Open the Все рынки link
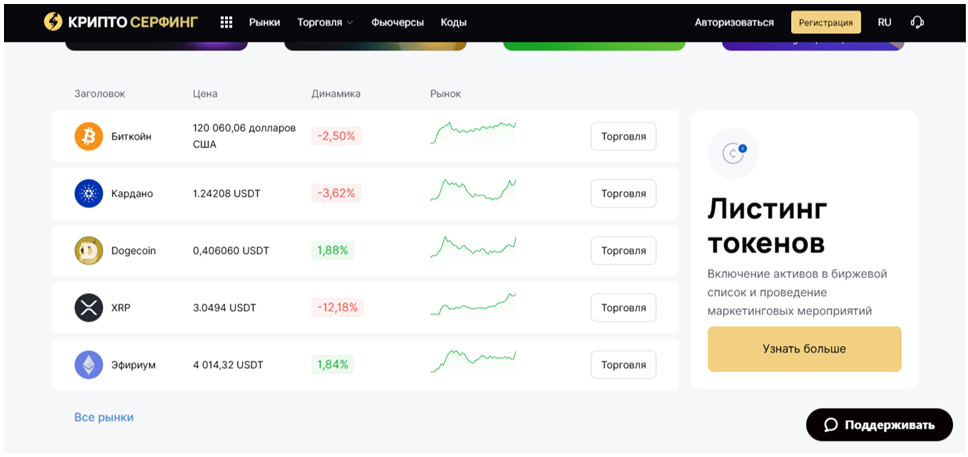The width and height of the screenshot is (968, 457). tap(104, 417)
